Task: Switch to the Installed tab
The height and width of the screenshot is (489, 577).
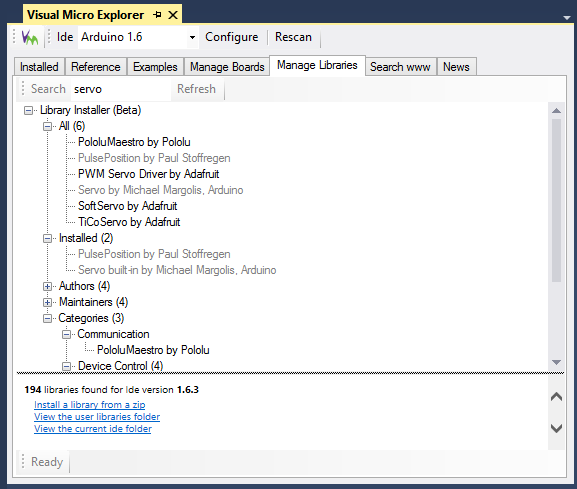Action: tap(39, 67)
